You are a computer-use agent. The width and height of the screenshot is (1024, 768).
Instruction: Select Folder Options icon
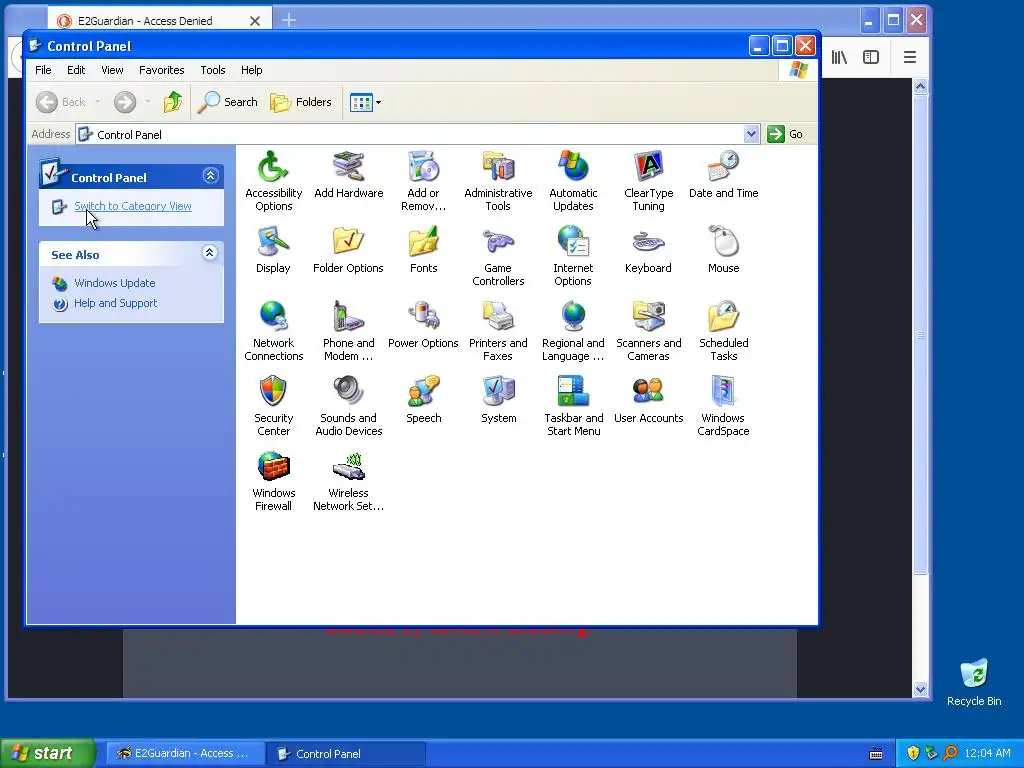(x=348, y=249)
